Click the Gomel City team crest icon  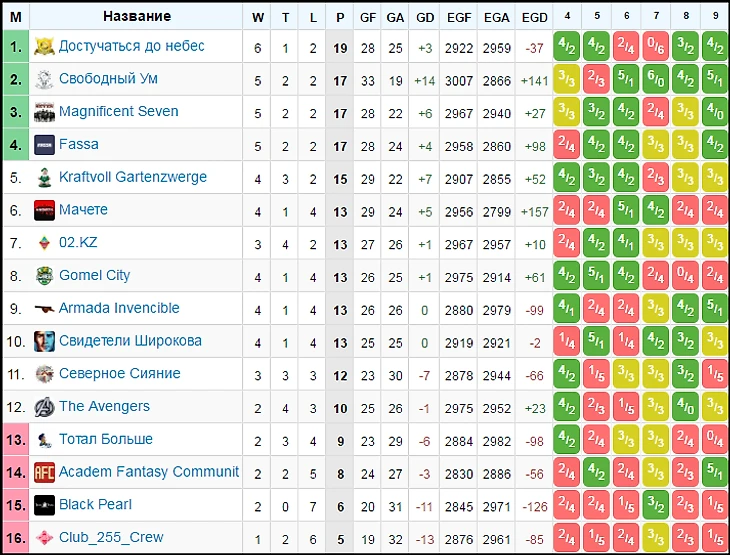pyautogui.click(x=44, y=276)
